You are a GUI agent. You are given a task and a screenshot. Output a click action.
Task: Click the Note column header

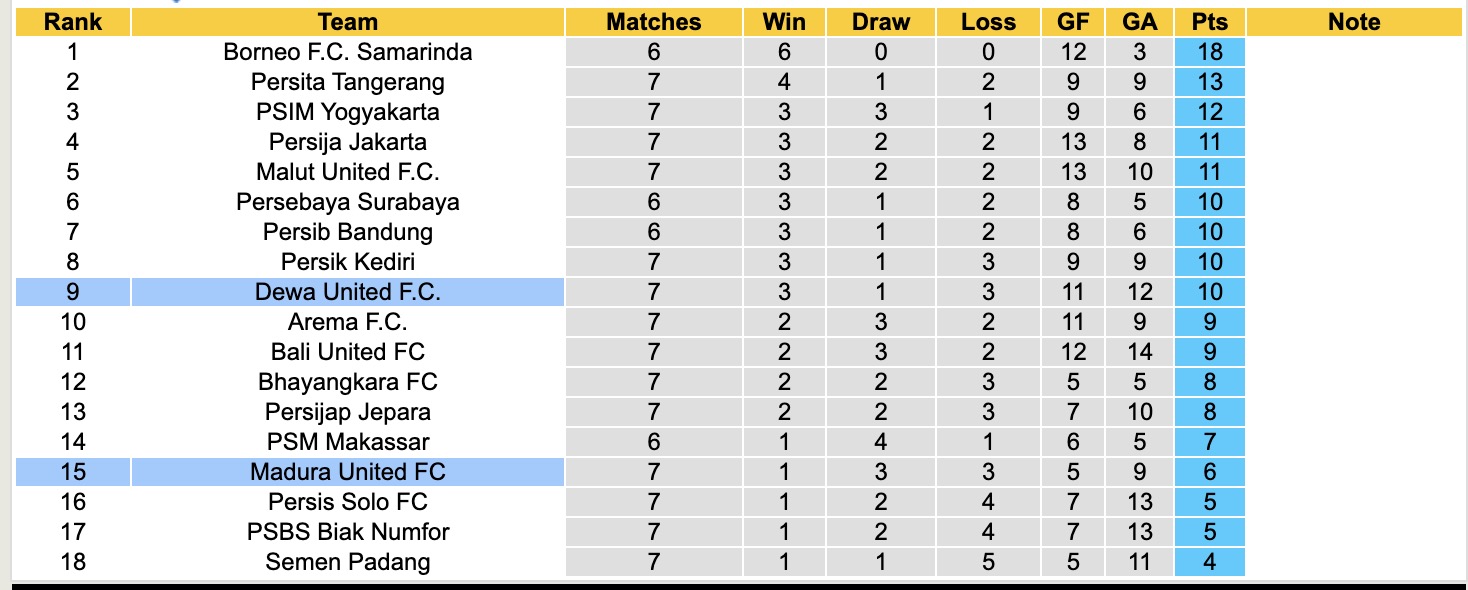click(1354, 22)
